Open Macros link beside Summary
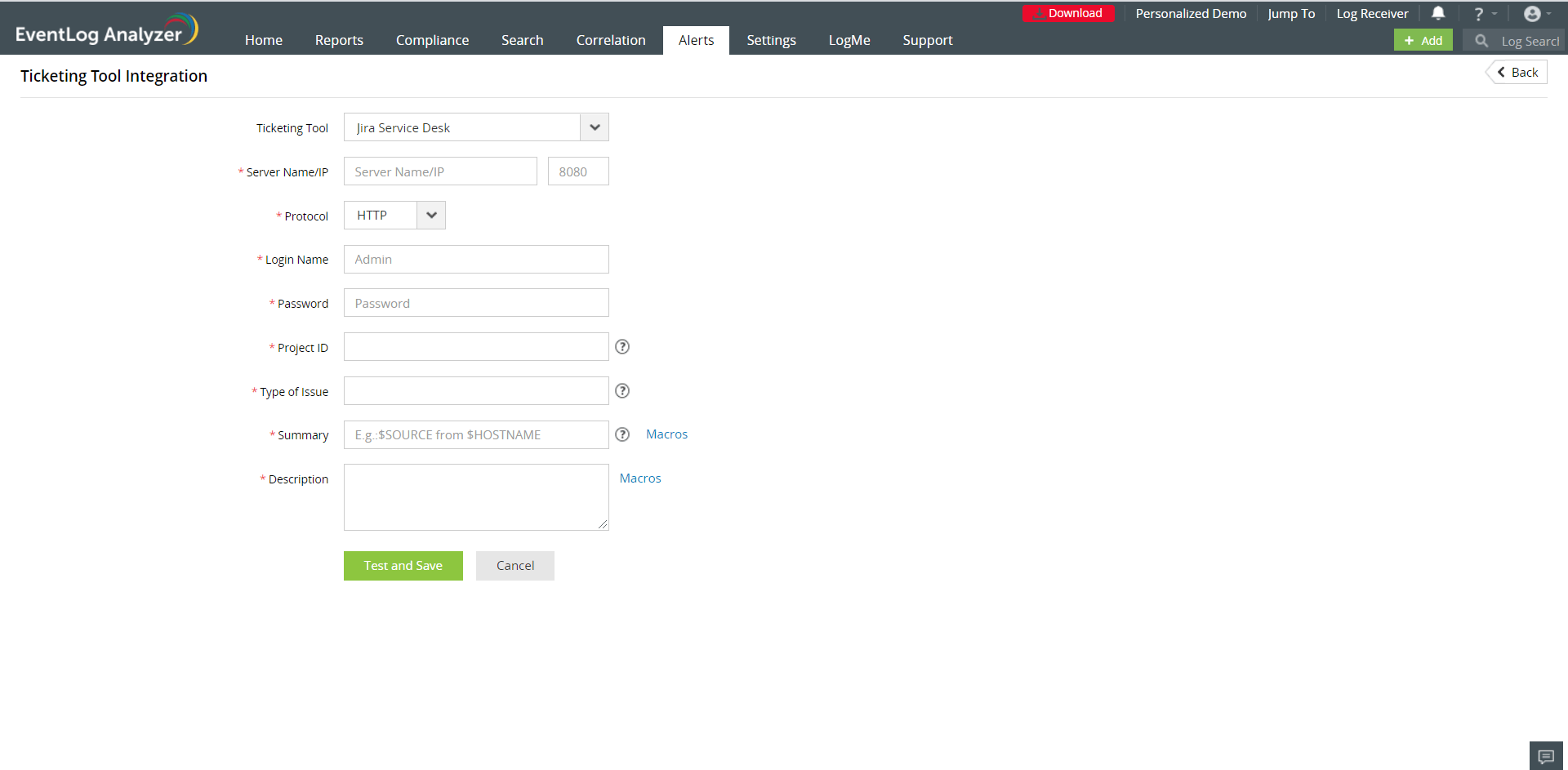 click(666, 434)
